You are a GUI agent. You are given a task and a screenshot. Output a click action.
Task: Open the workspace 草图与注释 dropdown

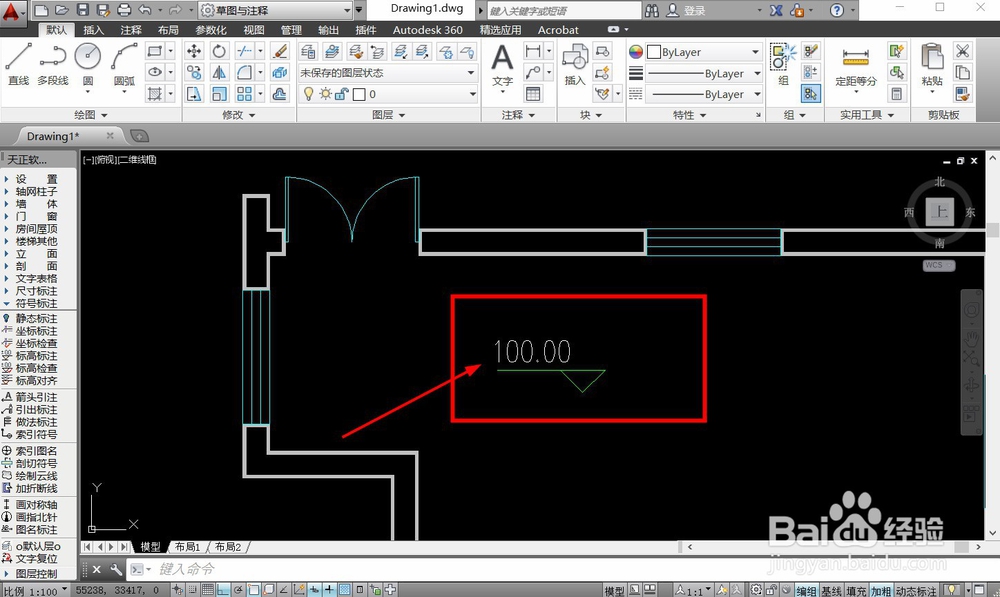[276, 10]
